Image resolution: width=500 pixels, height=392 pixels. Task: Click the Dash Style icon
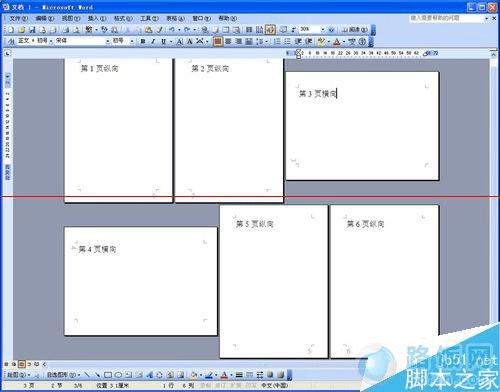coord(249,375)
